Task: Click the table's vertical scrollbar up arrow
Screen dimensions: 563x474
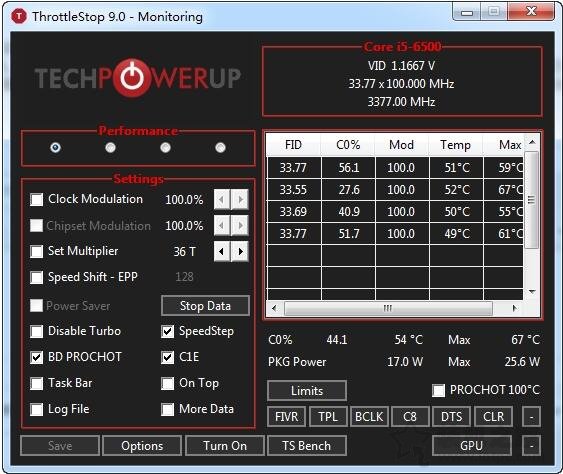Action: click(532, 142)
